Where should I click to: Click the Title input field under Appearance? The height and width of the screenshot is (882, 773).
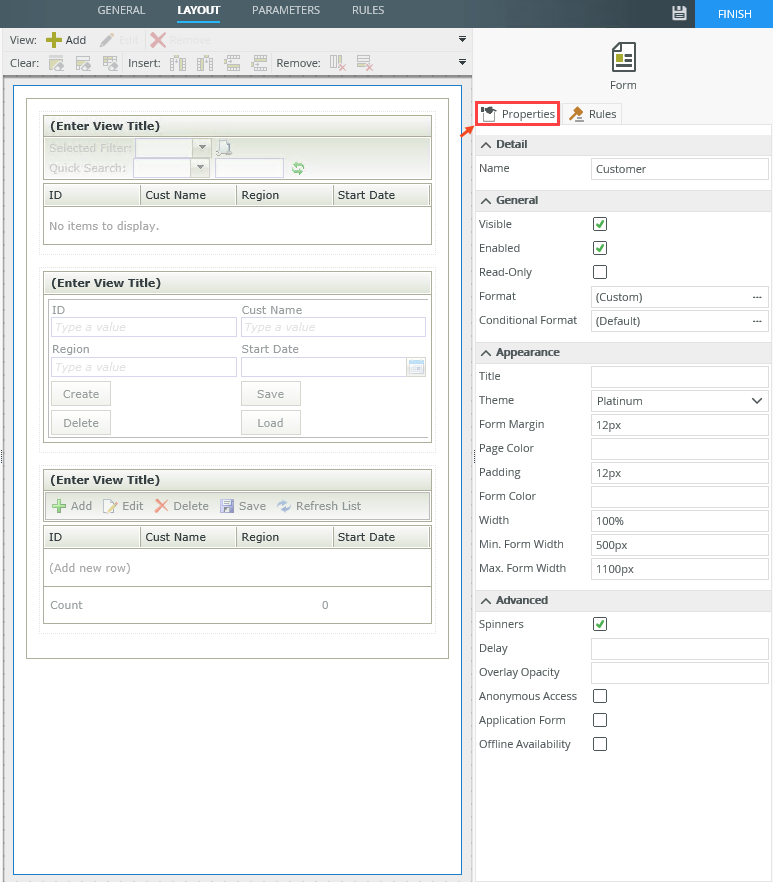680,377
